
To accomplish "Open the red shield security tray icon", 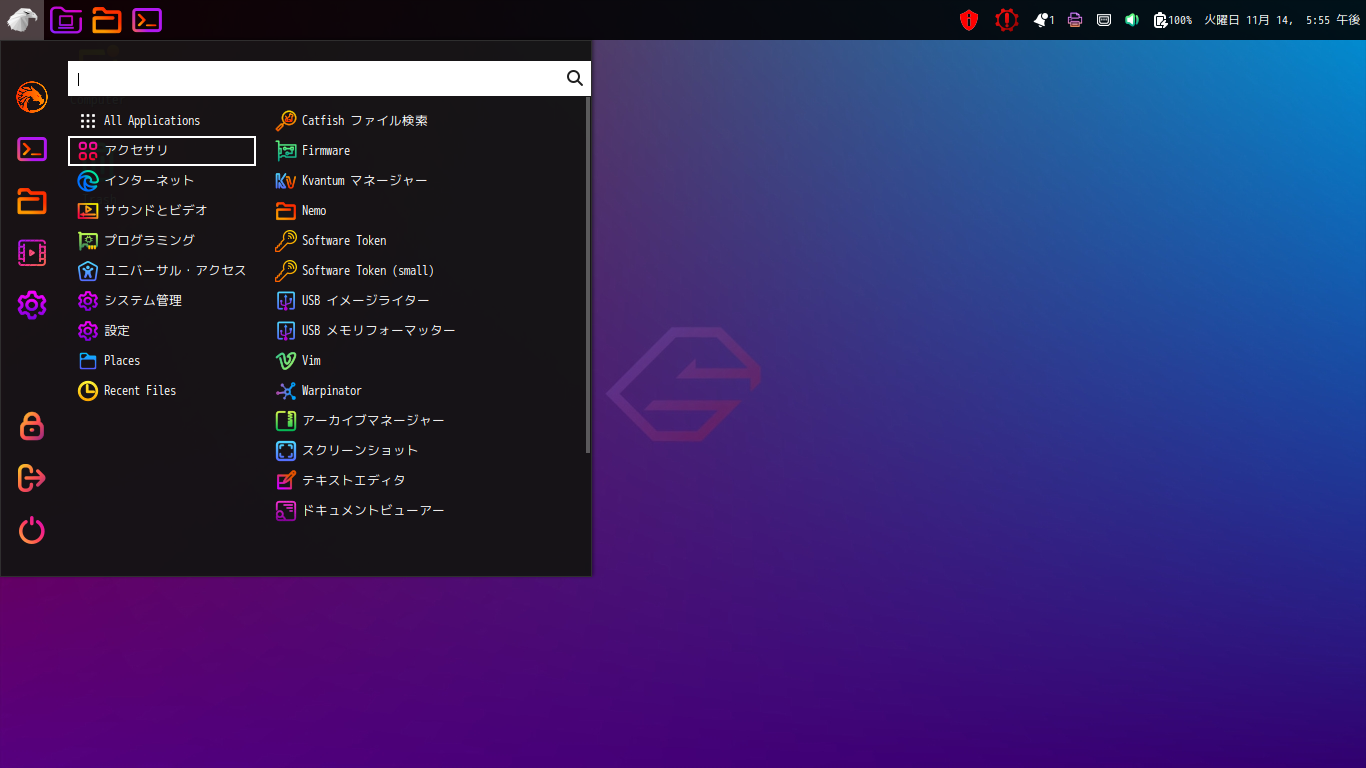I will 968,20.
